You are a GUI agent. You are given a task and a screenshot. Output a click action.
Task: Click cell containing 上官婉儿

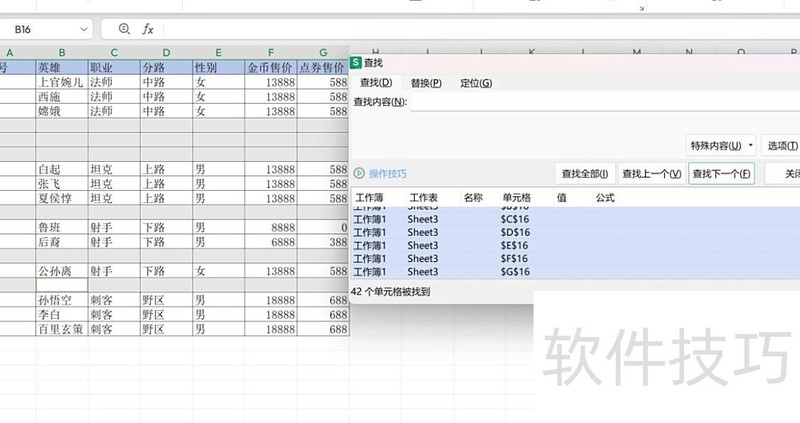point(62,82)
